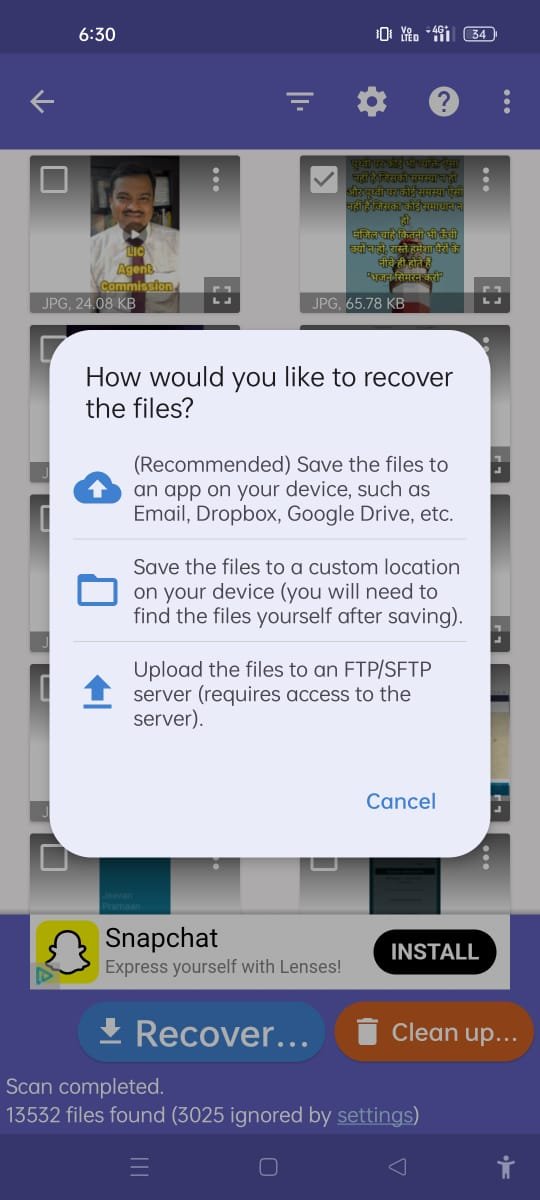The height and width of the screenshot is (1200, 540).
Task: Open settings gear icon in toolbar
Action: coord(372,101)
